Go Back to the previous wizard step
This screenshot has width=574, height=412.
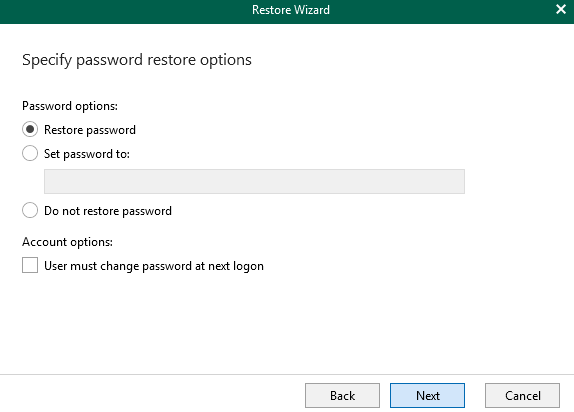(x=342, y=396)
